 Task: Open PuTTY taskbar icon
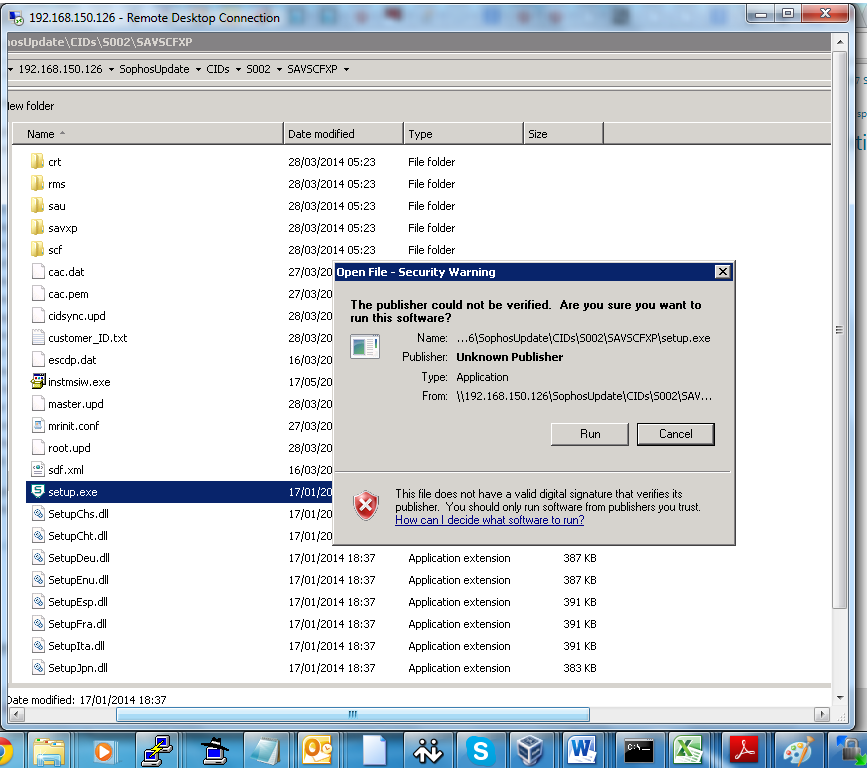158,751
